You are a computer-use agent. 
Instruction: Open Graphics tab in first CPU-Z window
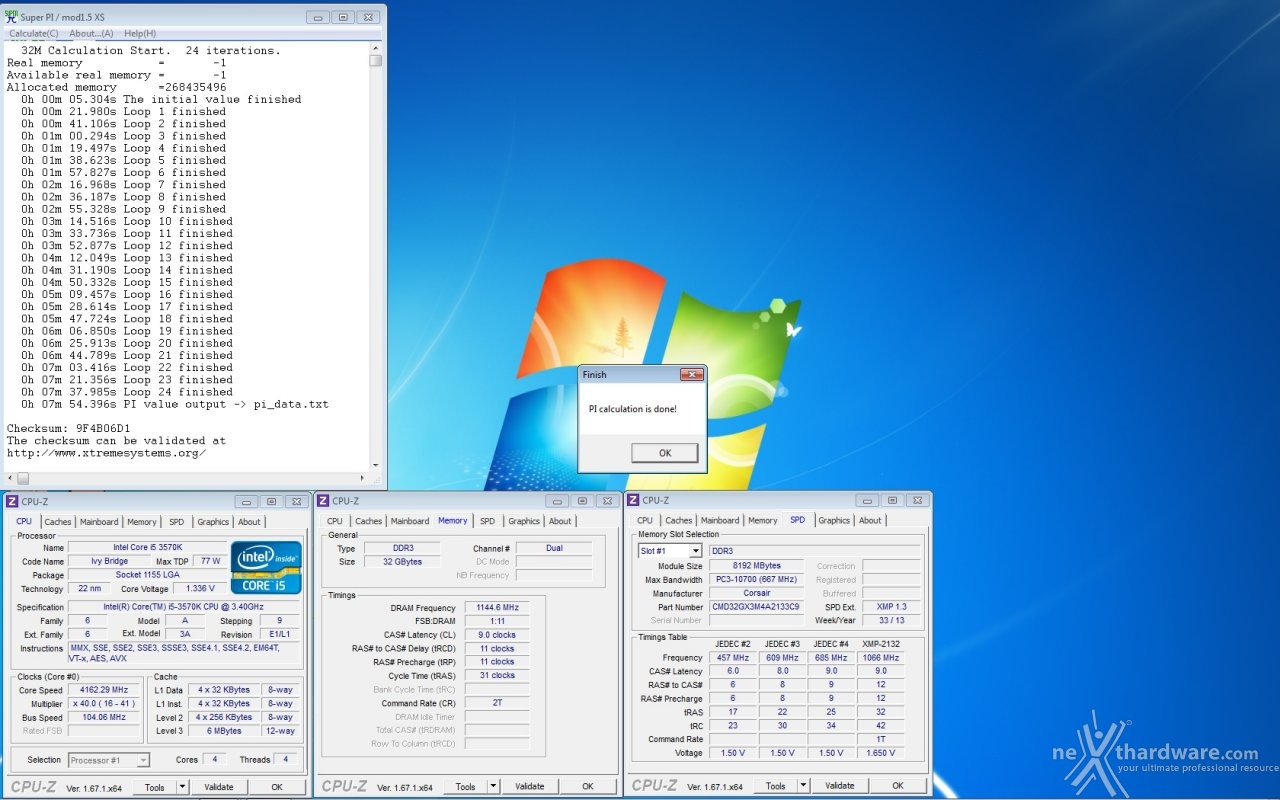[212, 522]
